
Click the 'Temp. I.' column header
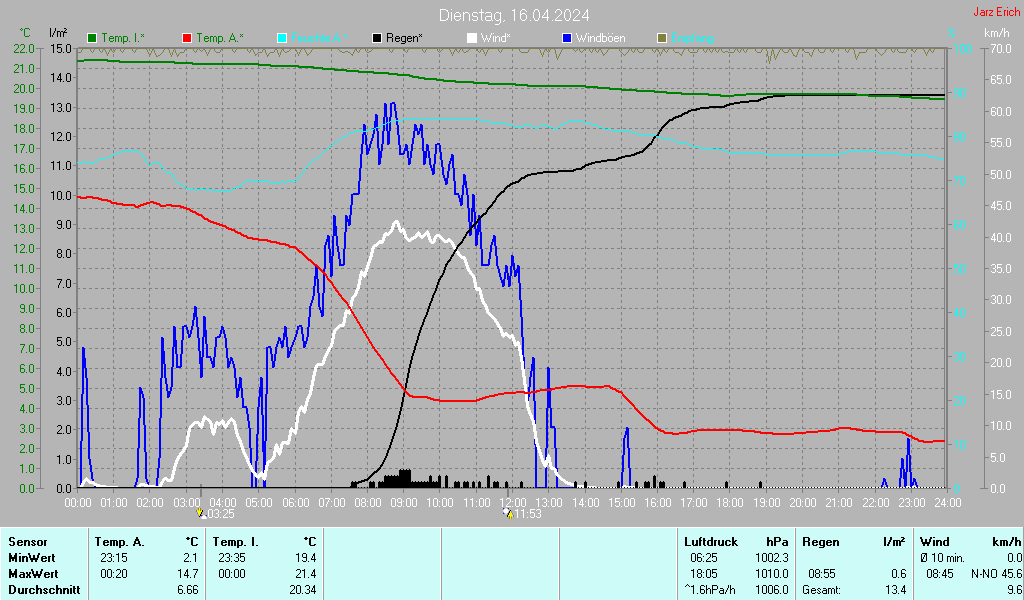coord(235,542)
